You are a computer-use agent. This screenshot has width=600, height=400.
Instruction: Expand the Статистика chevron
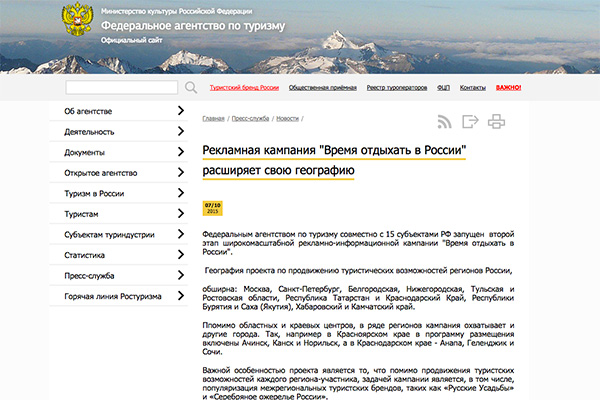pos(181,255)
